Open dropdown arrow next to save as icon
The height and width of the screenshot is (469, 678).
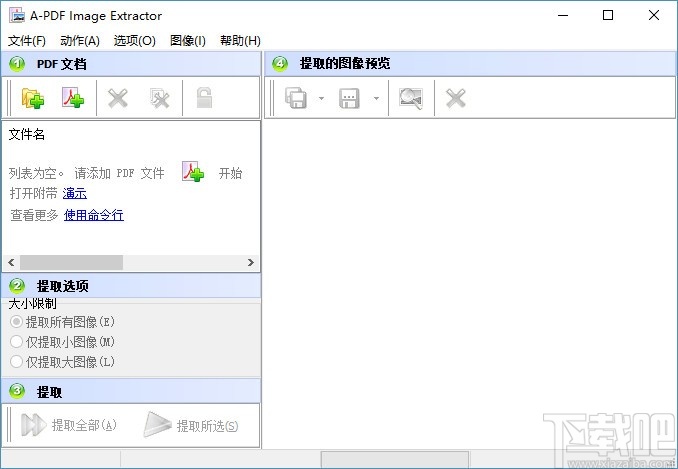coord(376,99)
